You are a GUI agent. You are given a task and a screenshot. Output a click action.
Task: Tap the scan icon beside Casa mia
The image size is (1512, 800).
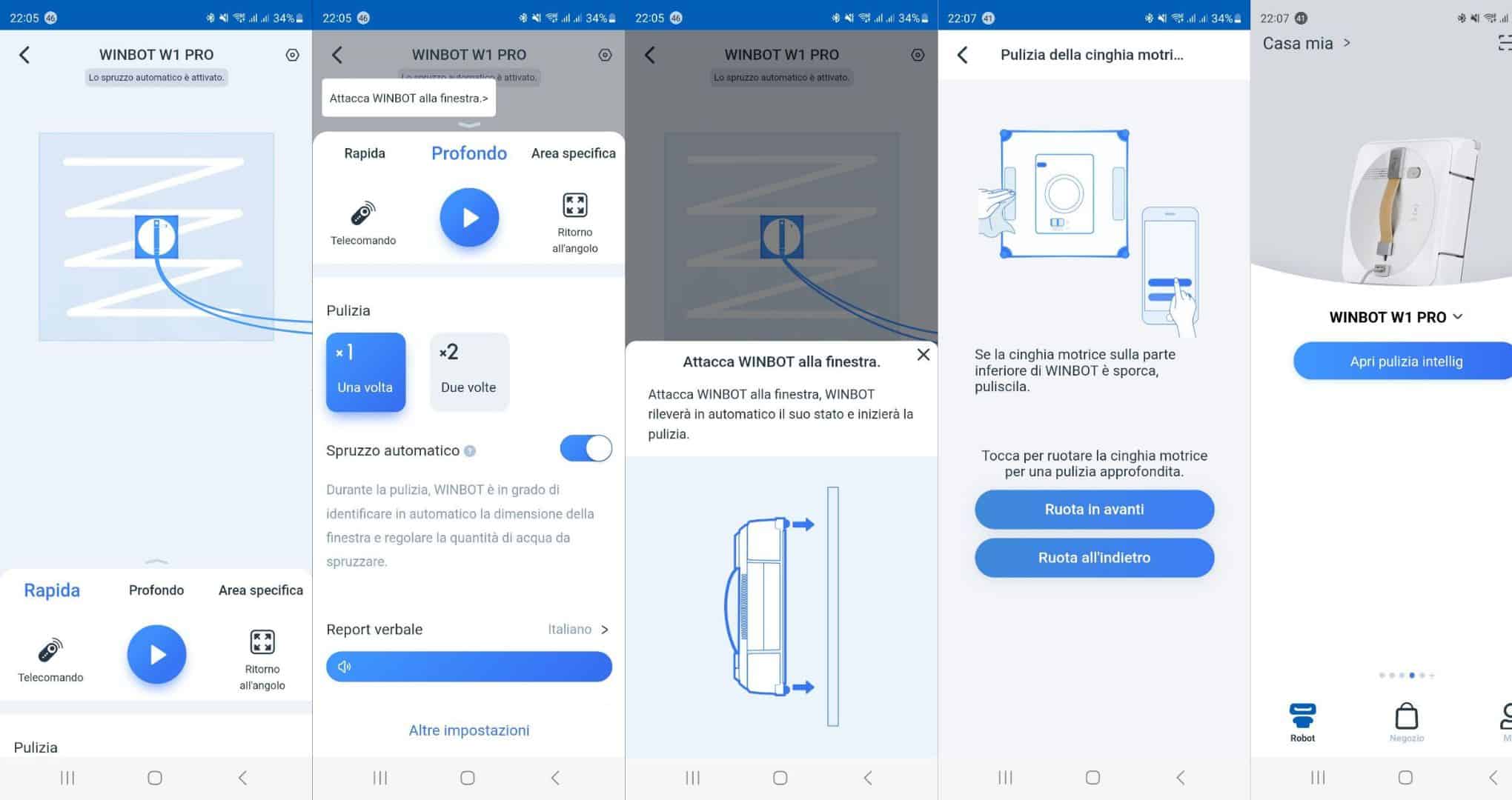[x=1505, y=44]
